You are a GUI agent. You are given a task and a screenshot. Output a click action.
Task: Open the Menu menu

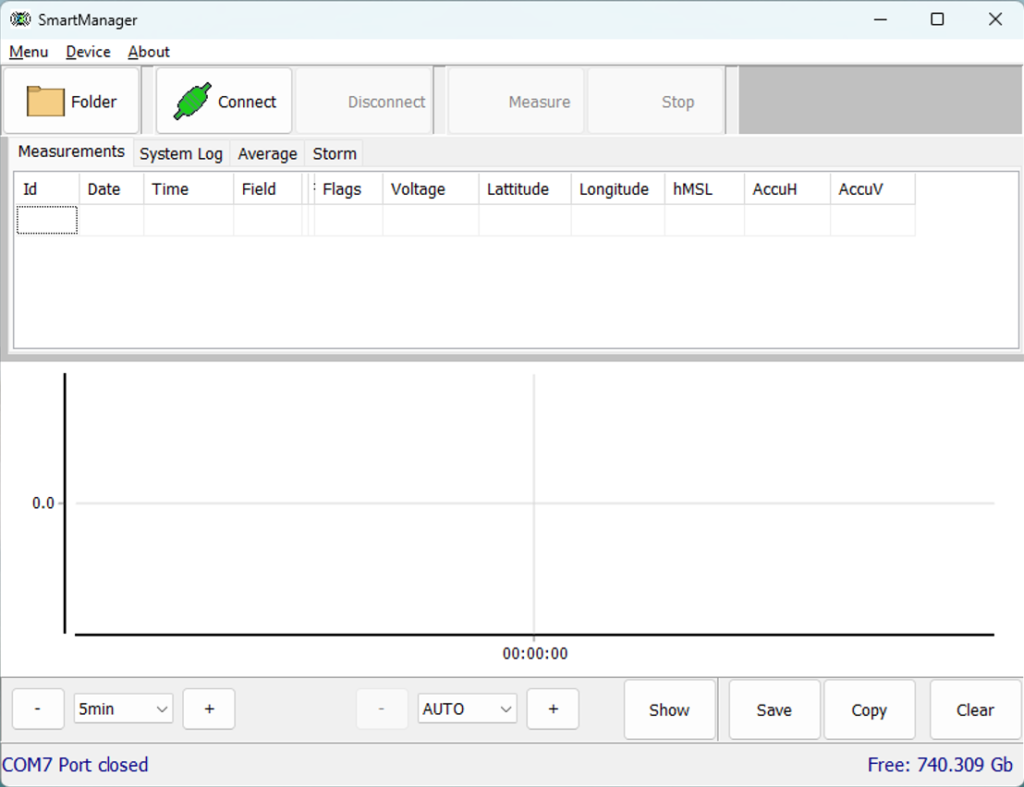[29, 52]
